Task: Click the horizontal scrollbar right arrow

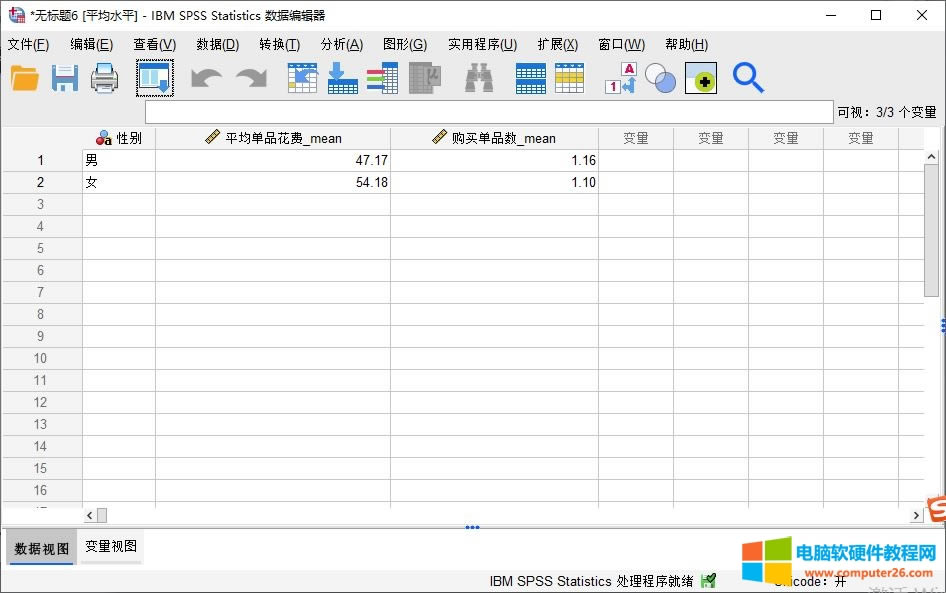Action: [915, 515]
